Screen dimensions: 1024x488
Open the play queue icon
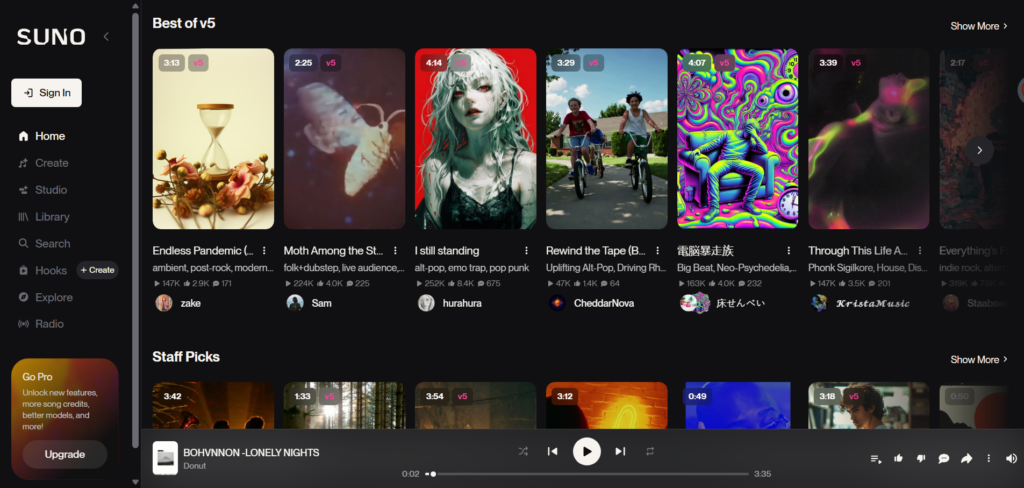click(x=876, y=458)
